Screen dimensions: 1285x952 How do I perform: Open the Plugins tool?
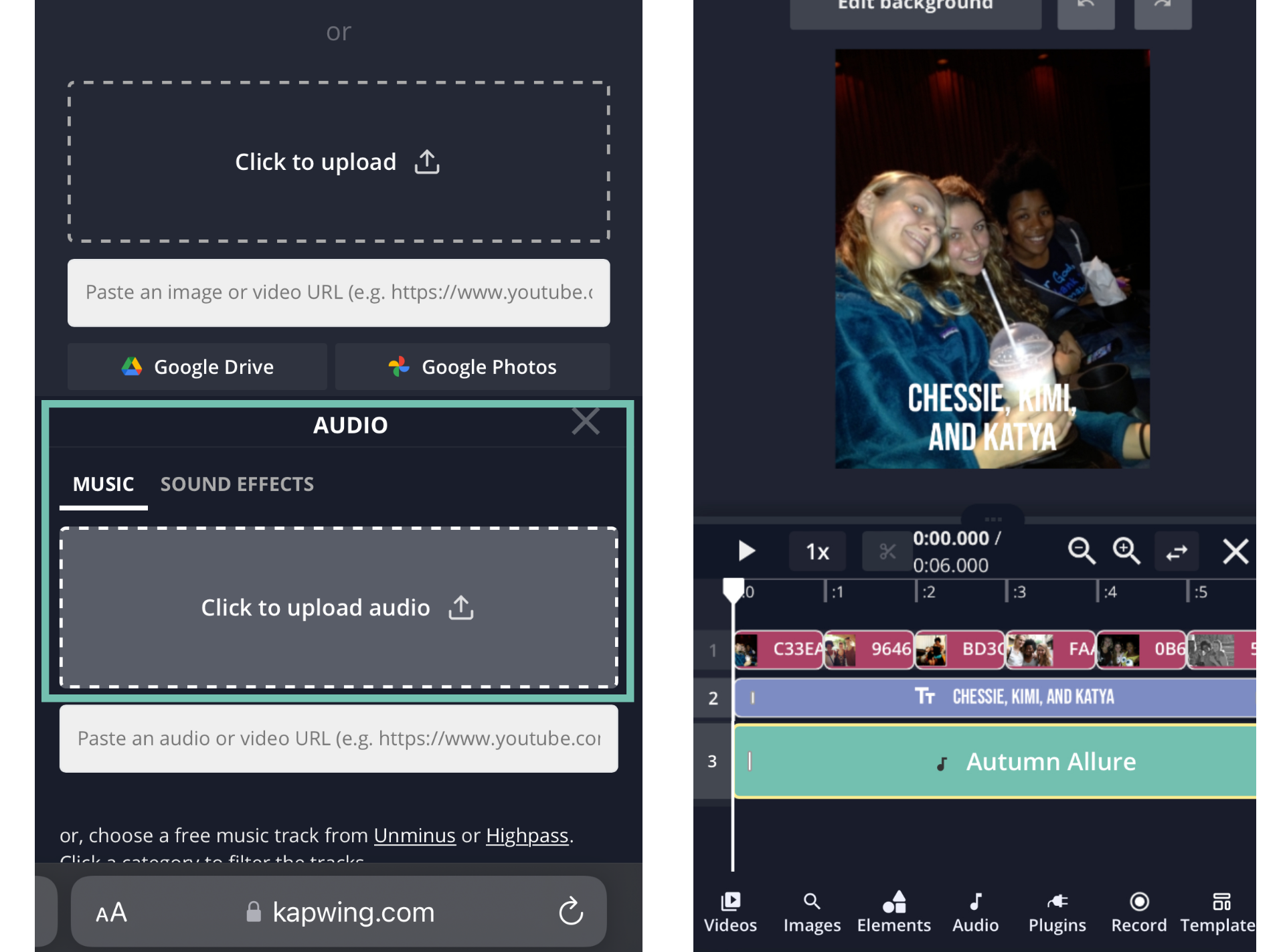coord(1057,912)
